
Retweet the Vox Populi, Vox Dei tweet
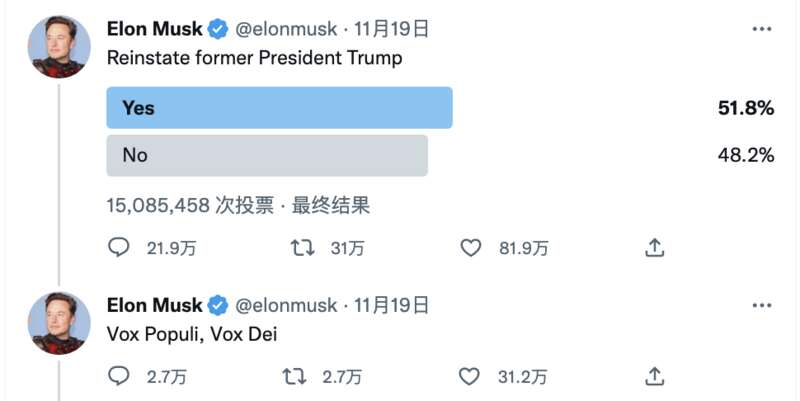point(294,377)
